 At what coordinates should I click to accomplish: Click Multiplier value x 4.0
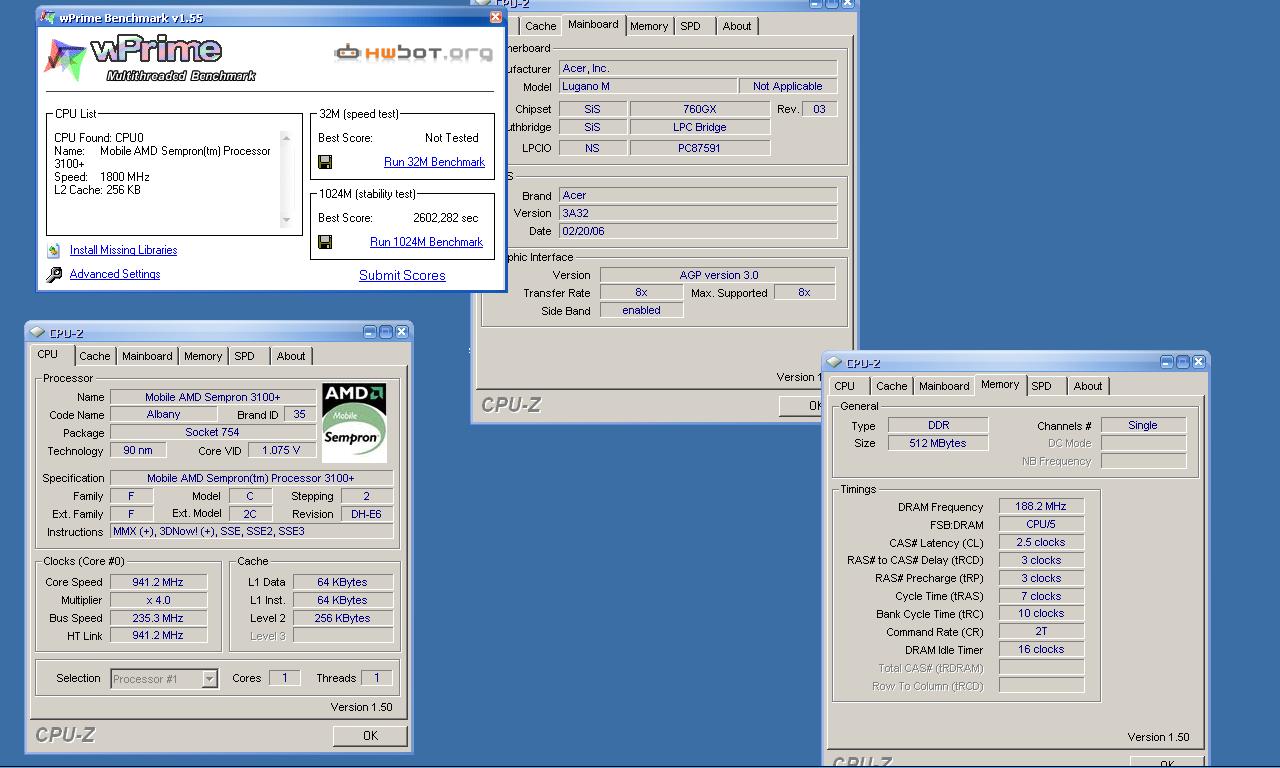coord(158,600)
